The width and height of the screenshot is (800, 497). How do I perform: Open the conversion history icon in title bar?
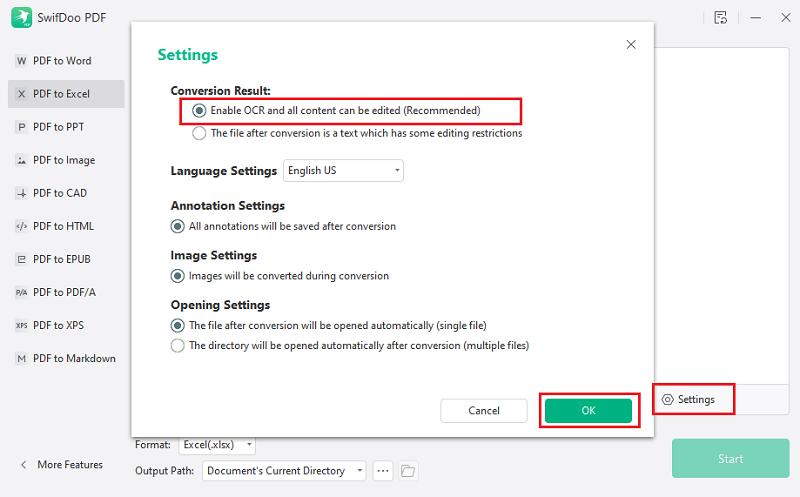pos(720,17)
